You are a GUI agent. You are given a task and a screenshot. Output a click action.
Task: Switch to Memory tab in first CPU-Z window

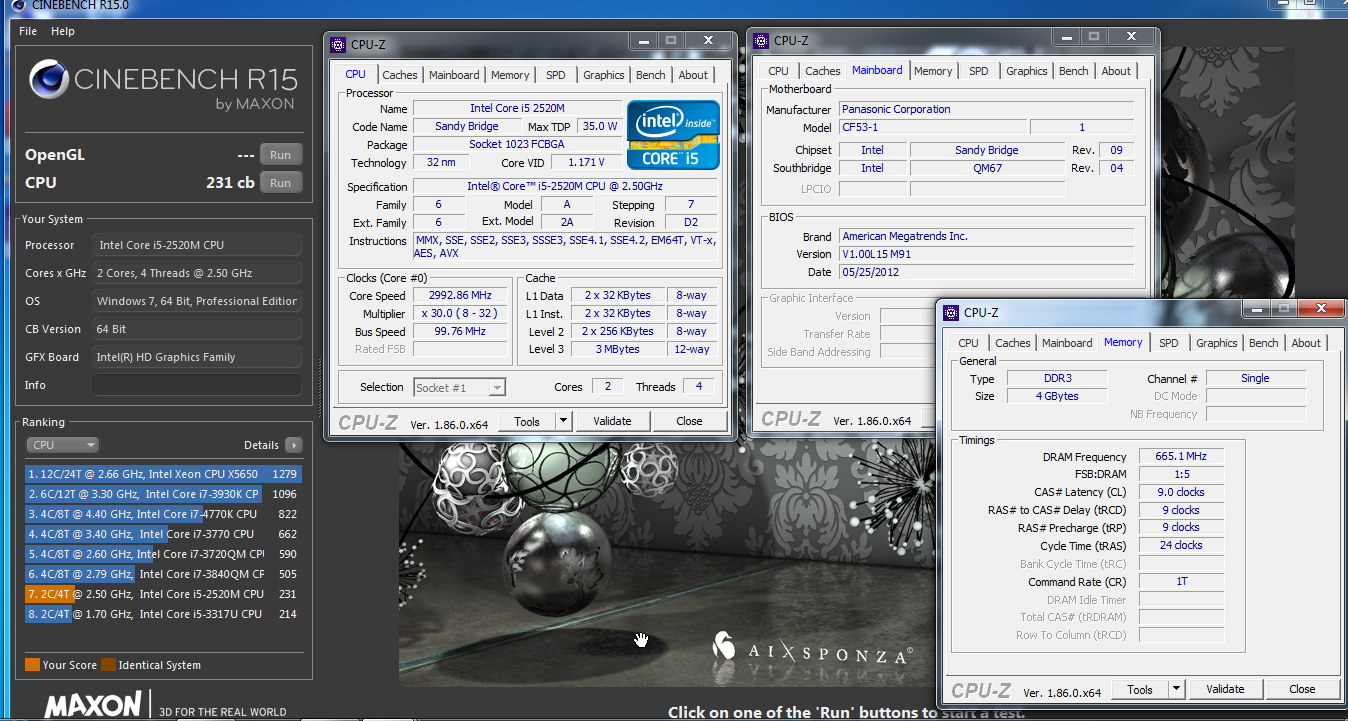point(510,75)
